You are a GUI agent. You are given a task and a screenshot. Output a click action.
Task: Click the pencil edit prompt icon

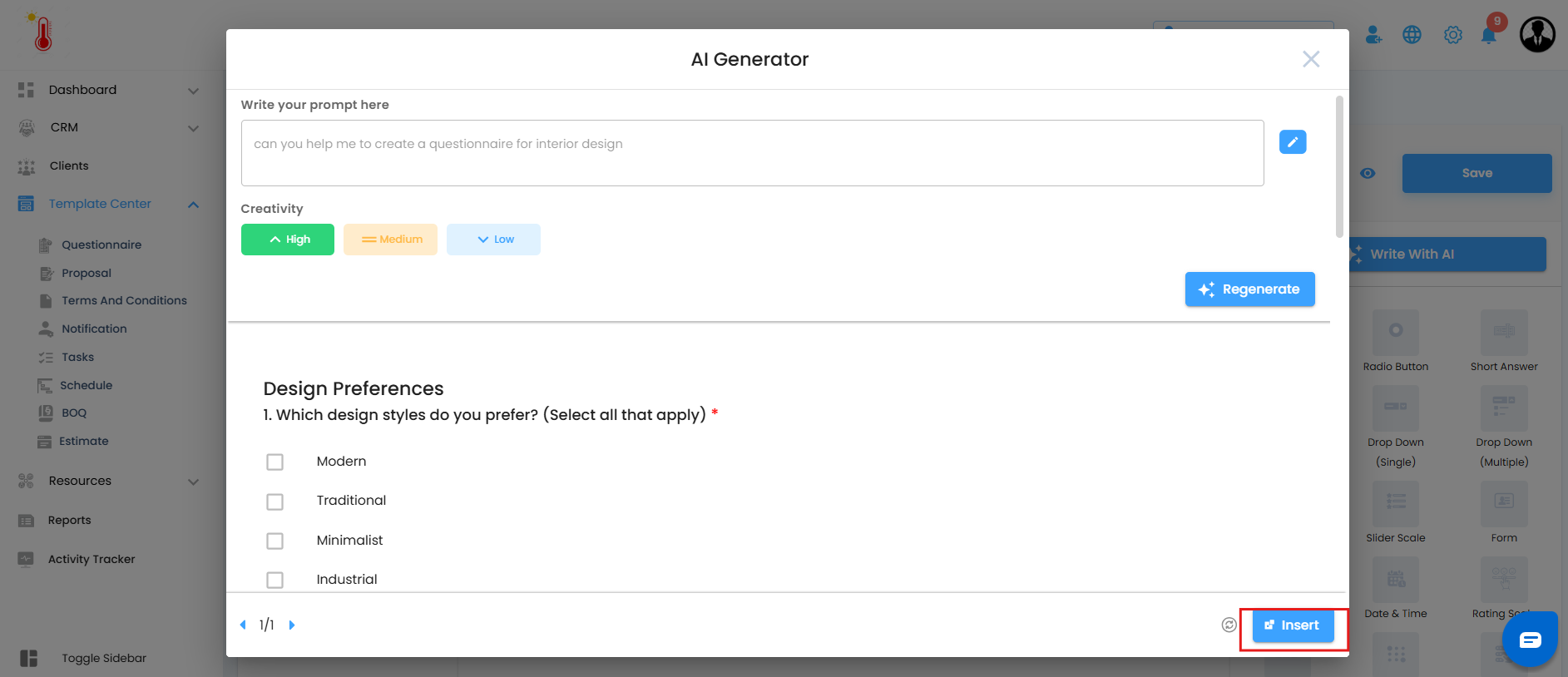click(1292, 142)
